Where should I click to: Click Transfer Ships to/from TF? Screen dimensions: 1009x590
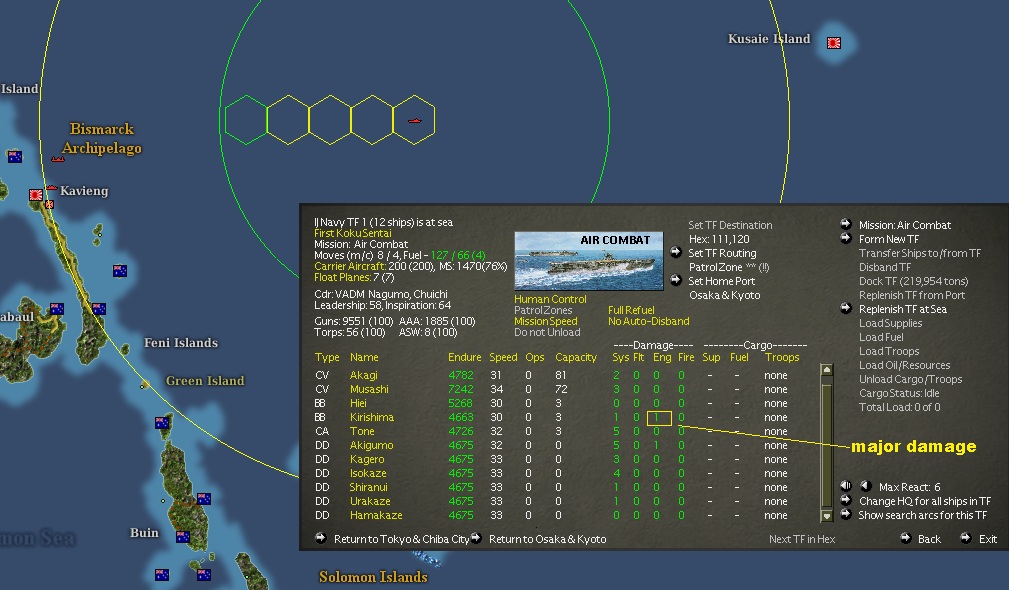coord(920,253)
